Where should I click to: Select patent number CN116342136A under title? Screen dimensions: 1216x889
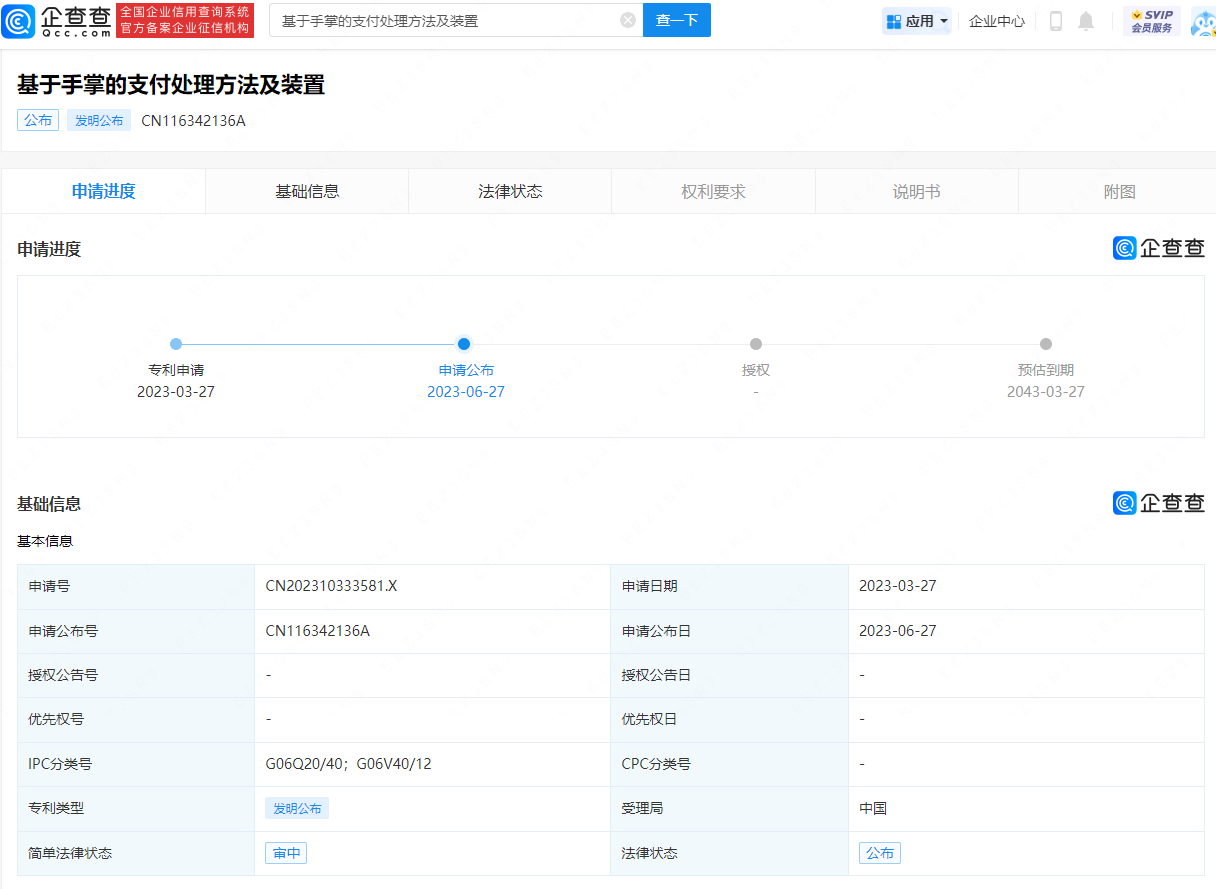[x=193, y=121]
